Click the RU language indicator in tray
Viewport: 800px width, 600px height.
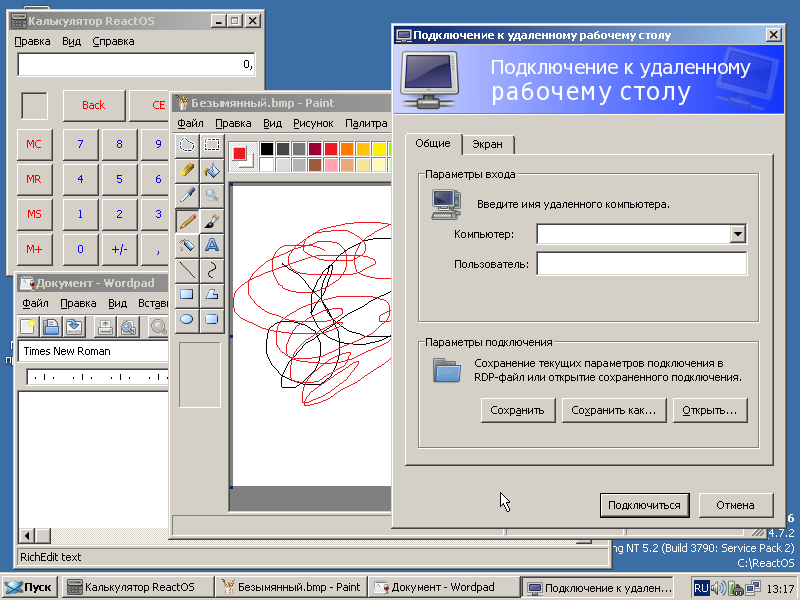(x=702, y=588)
